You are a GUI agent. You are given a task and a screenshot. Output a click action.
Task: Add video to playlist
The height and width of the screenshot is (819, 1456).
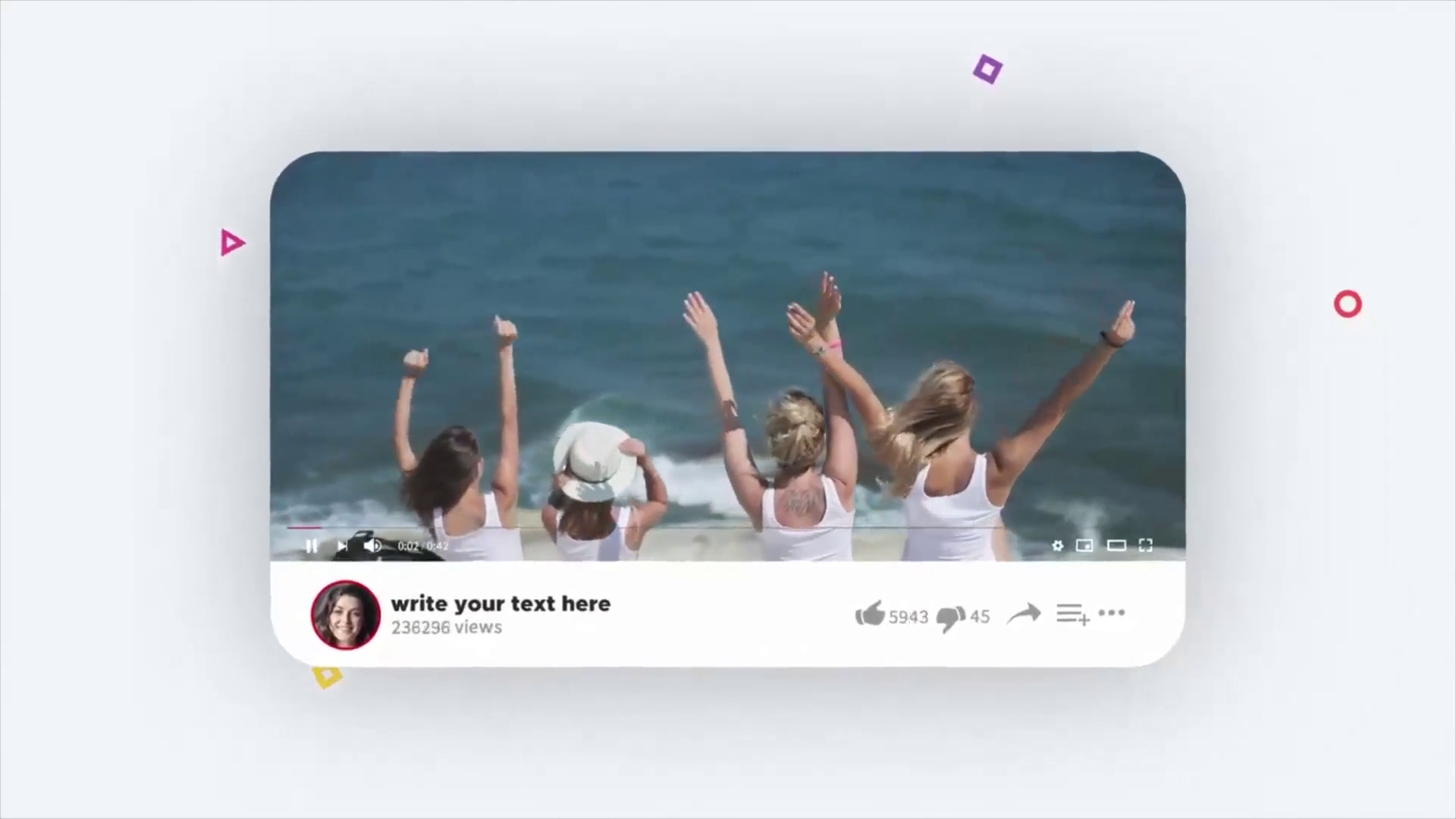(1072, 614)
